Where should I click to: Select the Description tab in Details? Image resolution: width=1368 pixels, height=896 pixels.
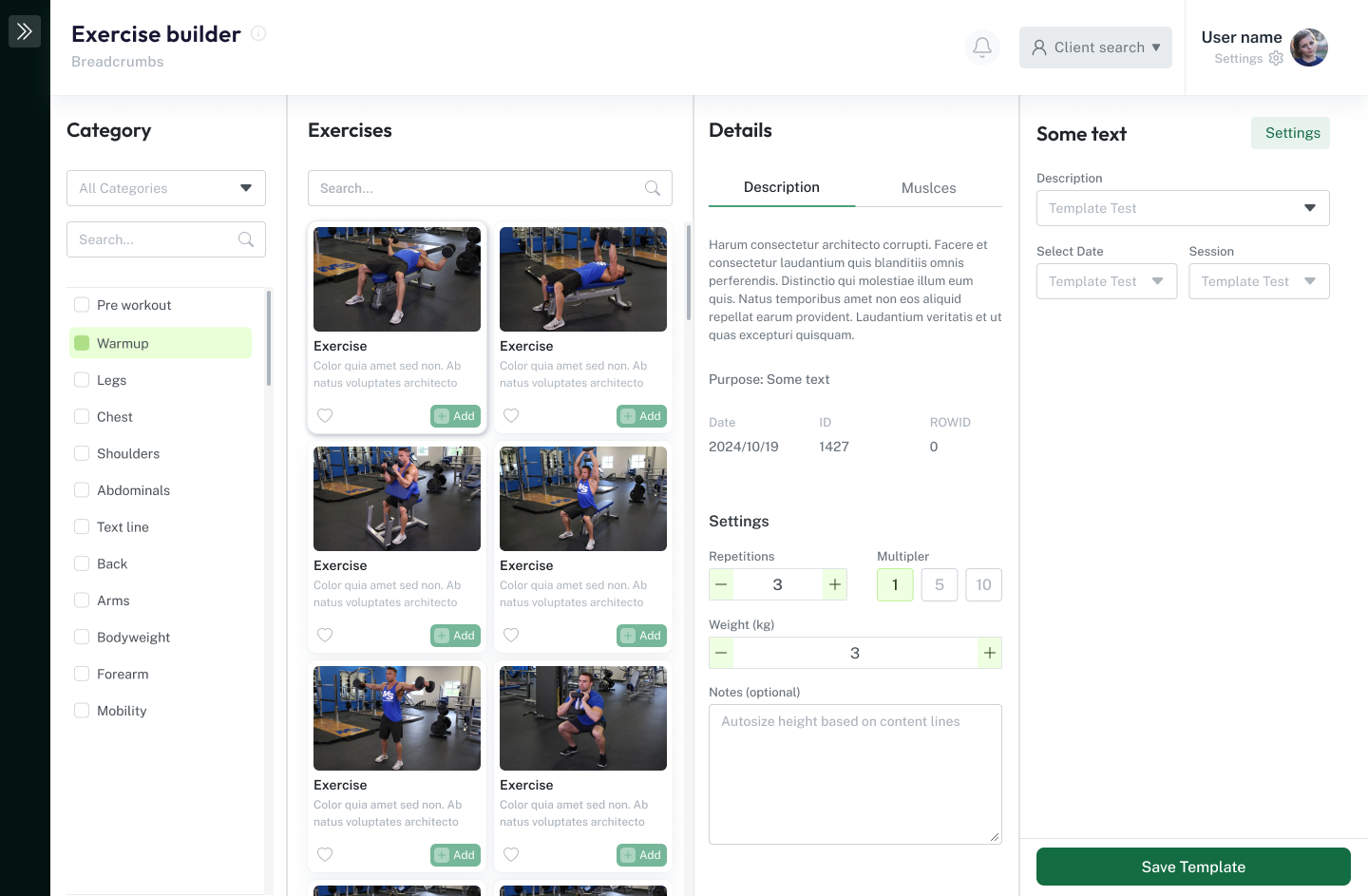[781, 187]
